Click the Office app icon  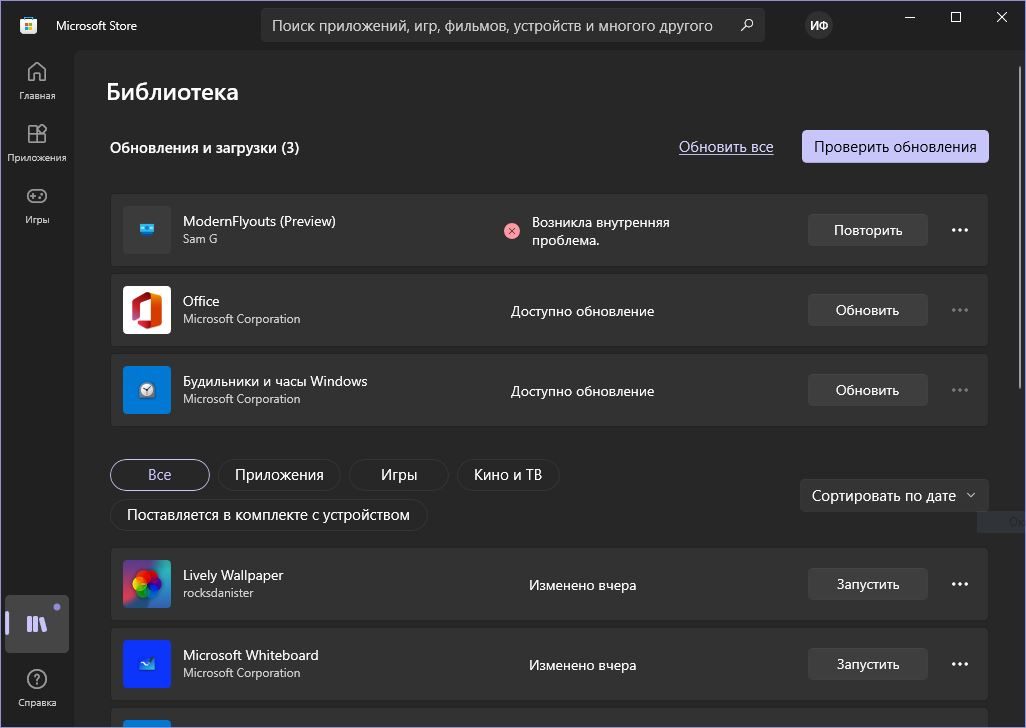[147, 310]
